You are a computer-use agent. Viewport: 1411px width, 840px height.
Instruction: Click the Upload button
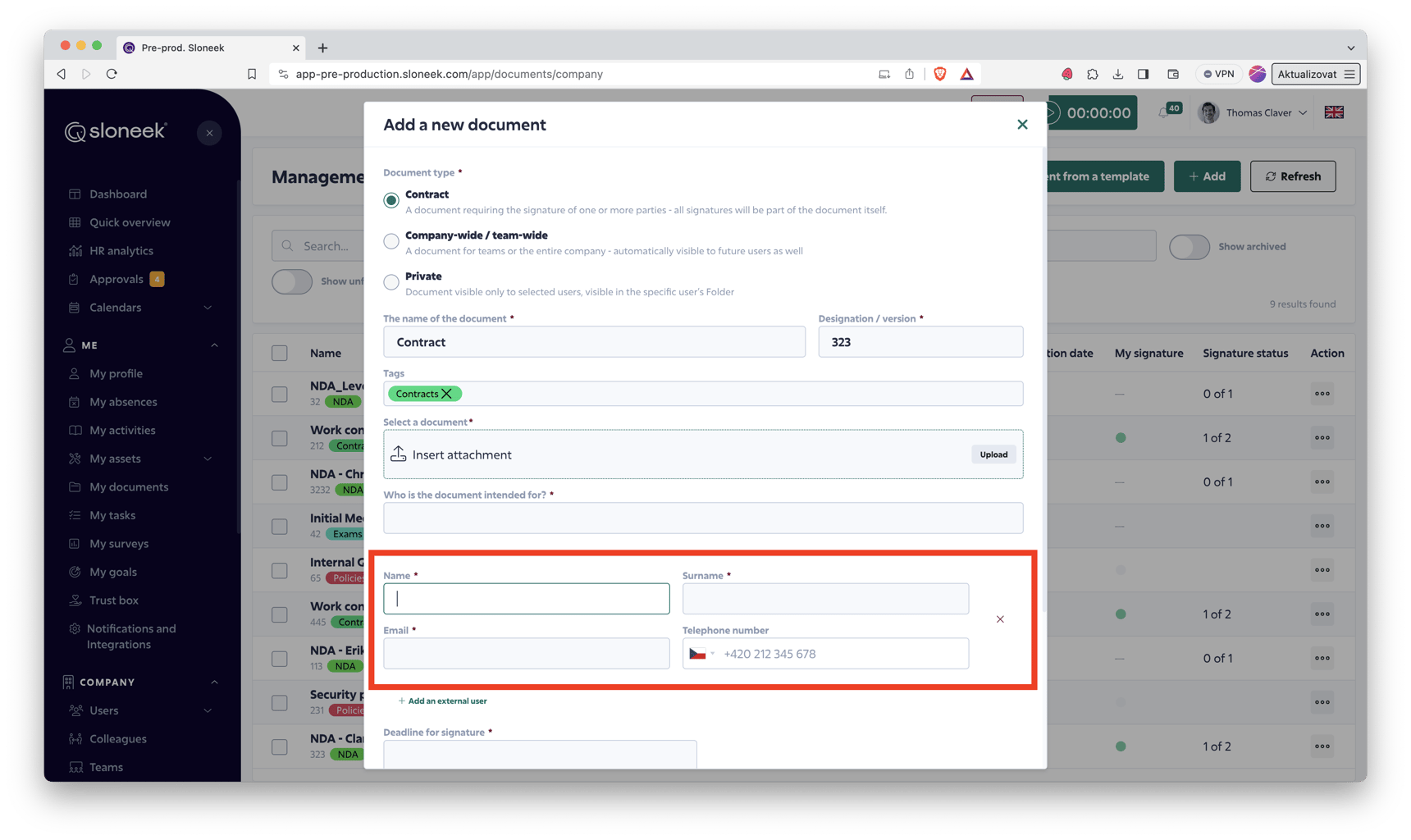click(x=993, y=454)
